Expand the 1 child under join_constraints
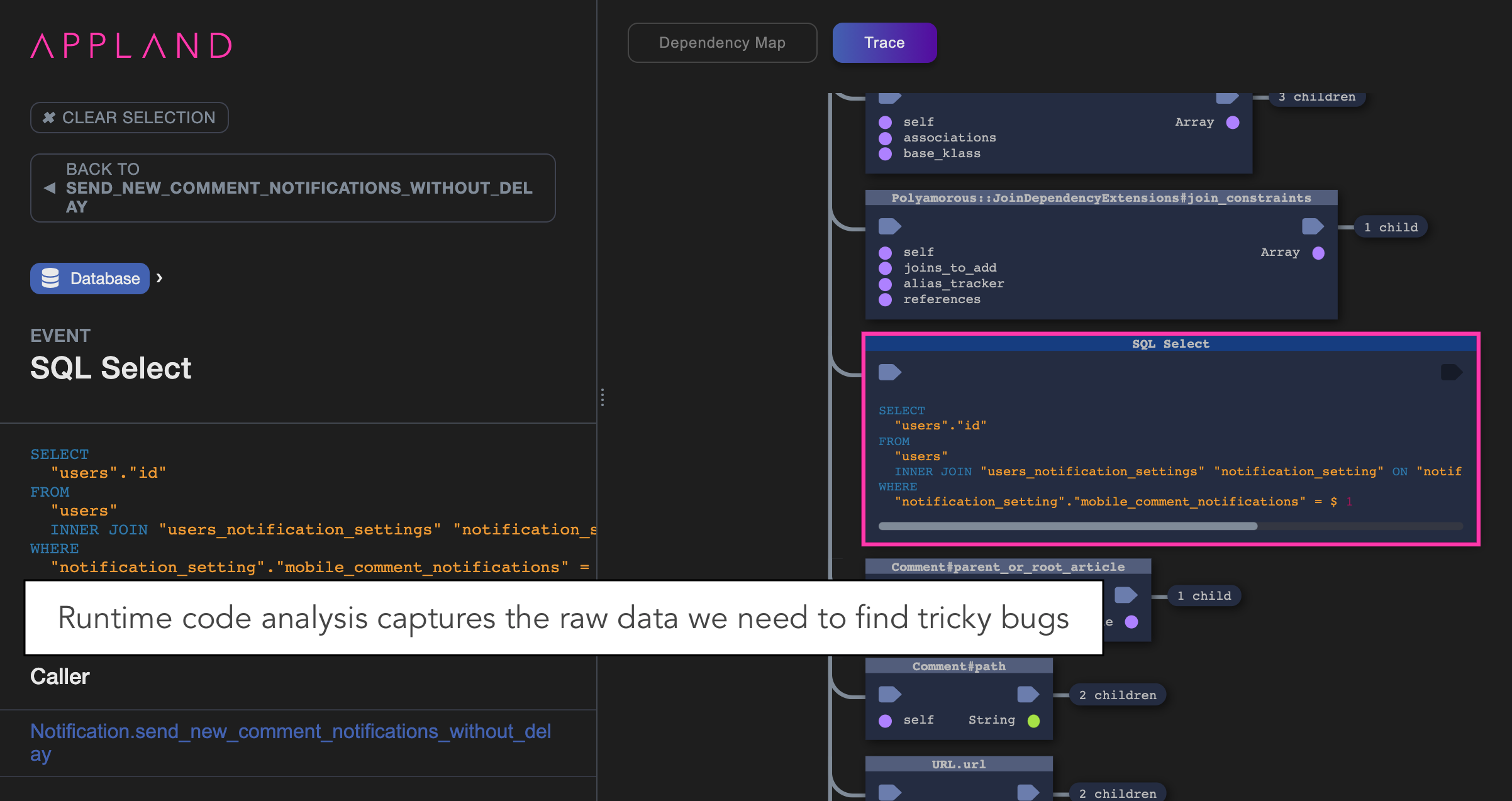The height and width of the screenshot is (801, 1512). pos(1391,227)
